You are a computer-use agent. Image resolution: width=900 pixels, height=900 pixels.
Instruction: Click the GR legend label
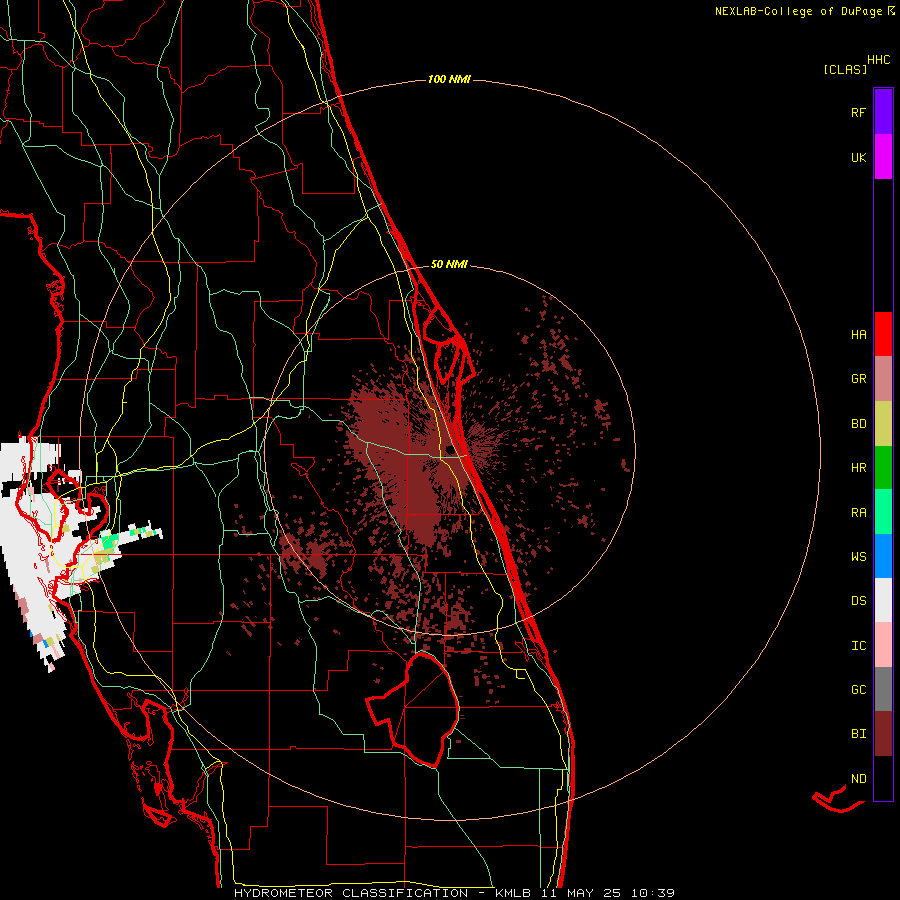pyautogui.click(x=858, y=379)
